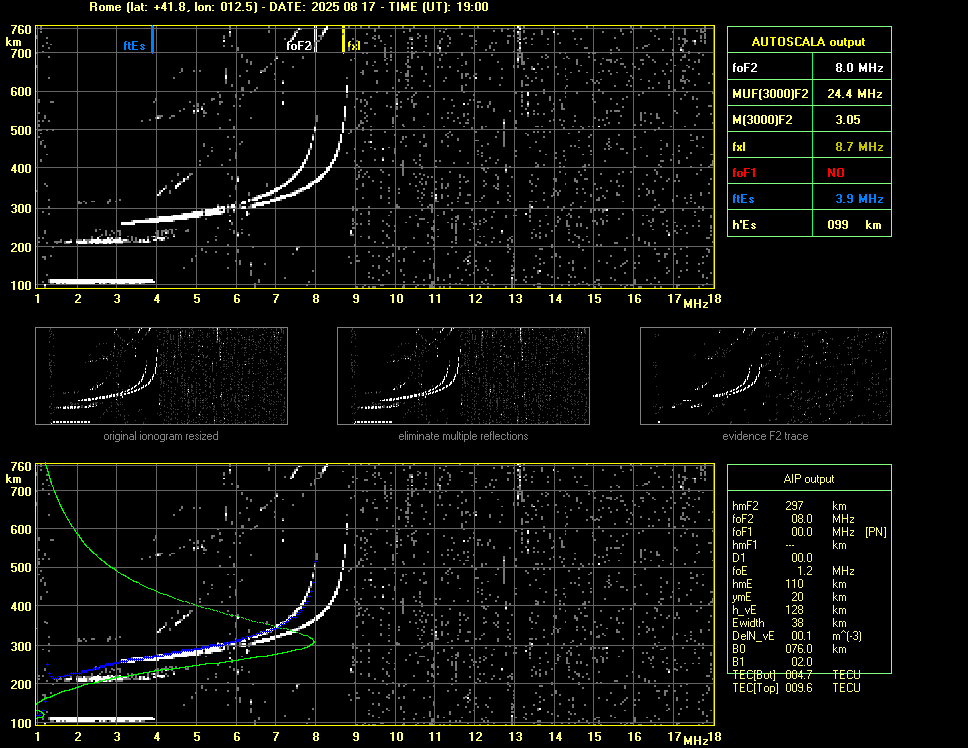968x748 pixels.
Task: Open the eliminate multiple reflections thumbnail
Action: pyautogui.click(x=463, y=376)
